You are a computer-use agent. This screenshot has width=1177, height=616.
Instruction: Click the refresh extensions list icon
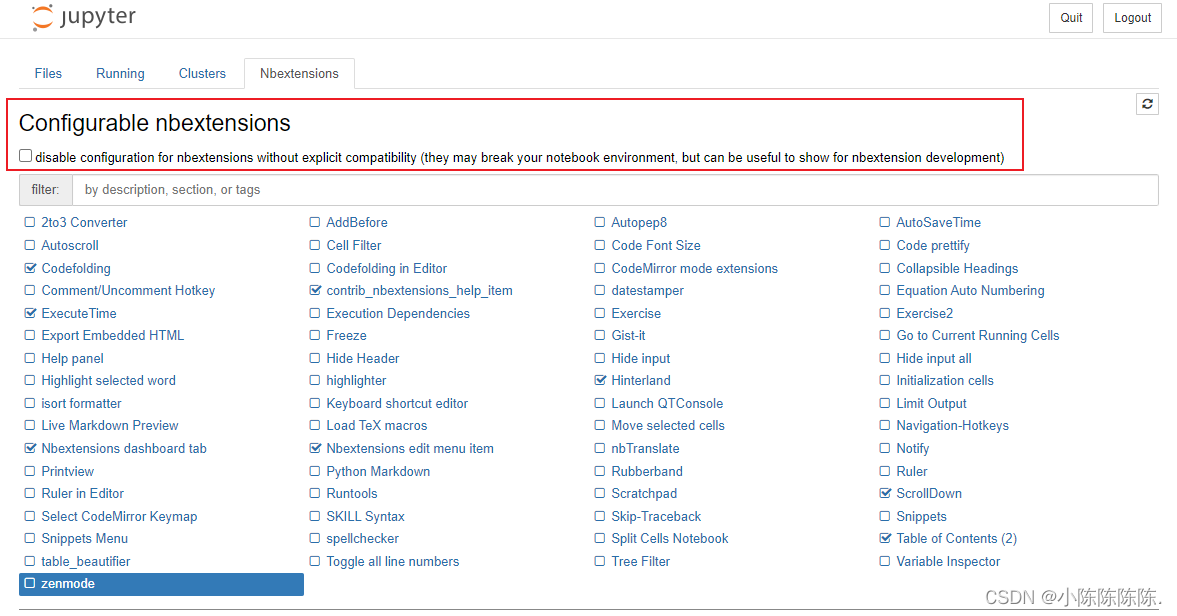[x=1146, y=103]
